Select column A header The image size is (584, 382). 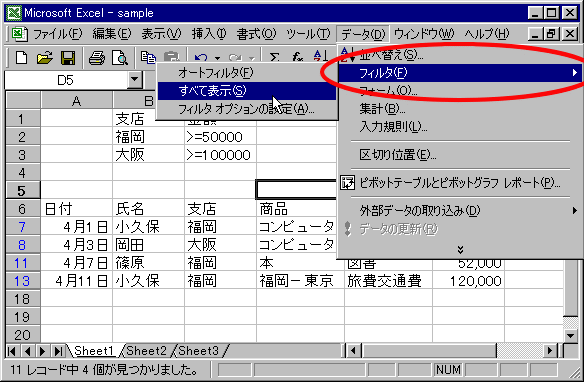77,101
